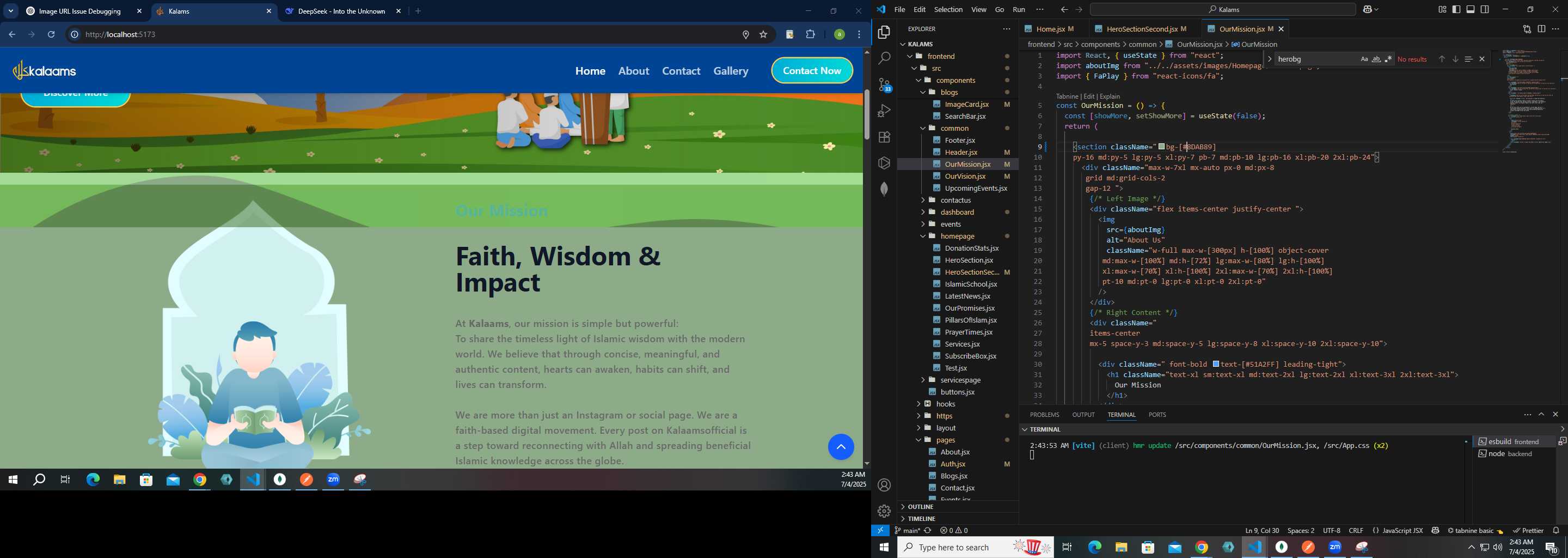Toggle Find in Selection in find widget
This screenshot has height=558, width=1568.
(x=1468, y=59)
